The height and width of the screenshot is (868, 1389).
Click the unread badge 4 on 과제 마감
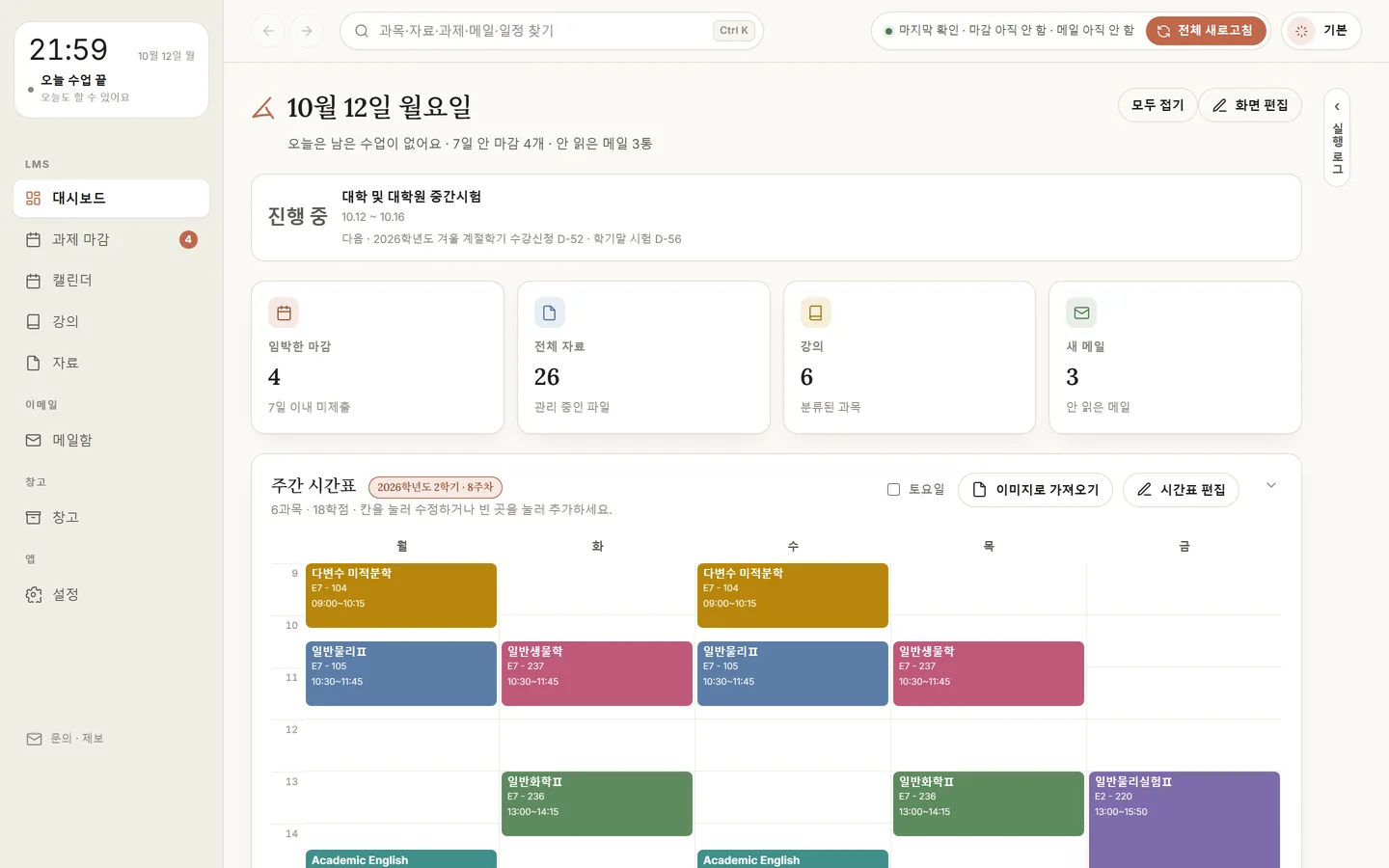click(188, 239)
